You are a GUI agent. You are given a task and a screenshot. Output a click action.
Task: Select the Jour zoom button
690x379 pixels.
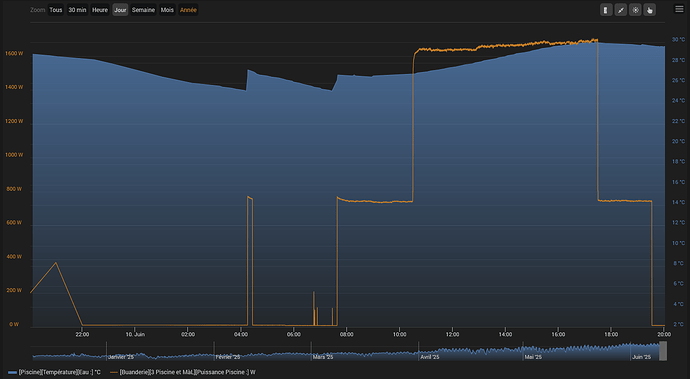pos(120,10)
